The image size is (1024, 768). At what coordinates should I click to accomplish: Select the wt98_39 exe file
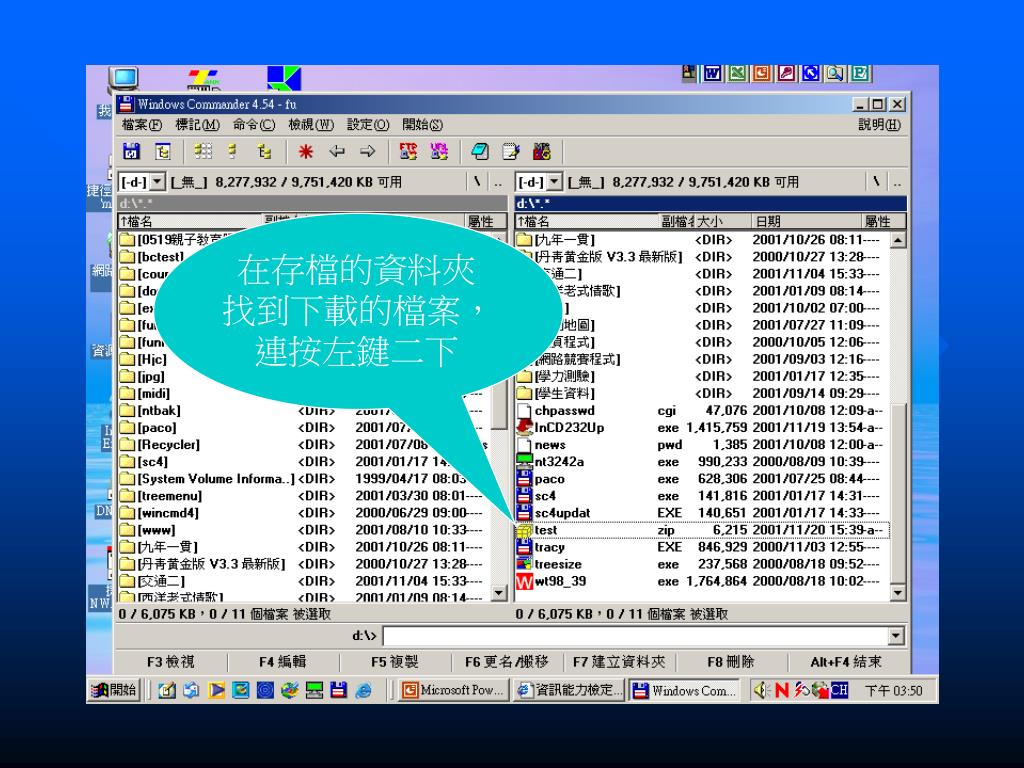[703, 581]
